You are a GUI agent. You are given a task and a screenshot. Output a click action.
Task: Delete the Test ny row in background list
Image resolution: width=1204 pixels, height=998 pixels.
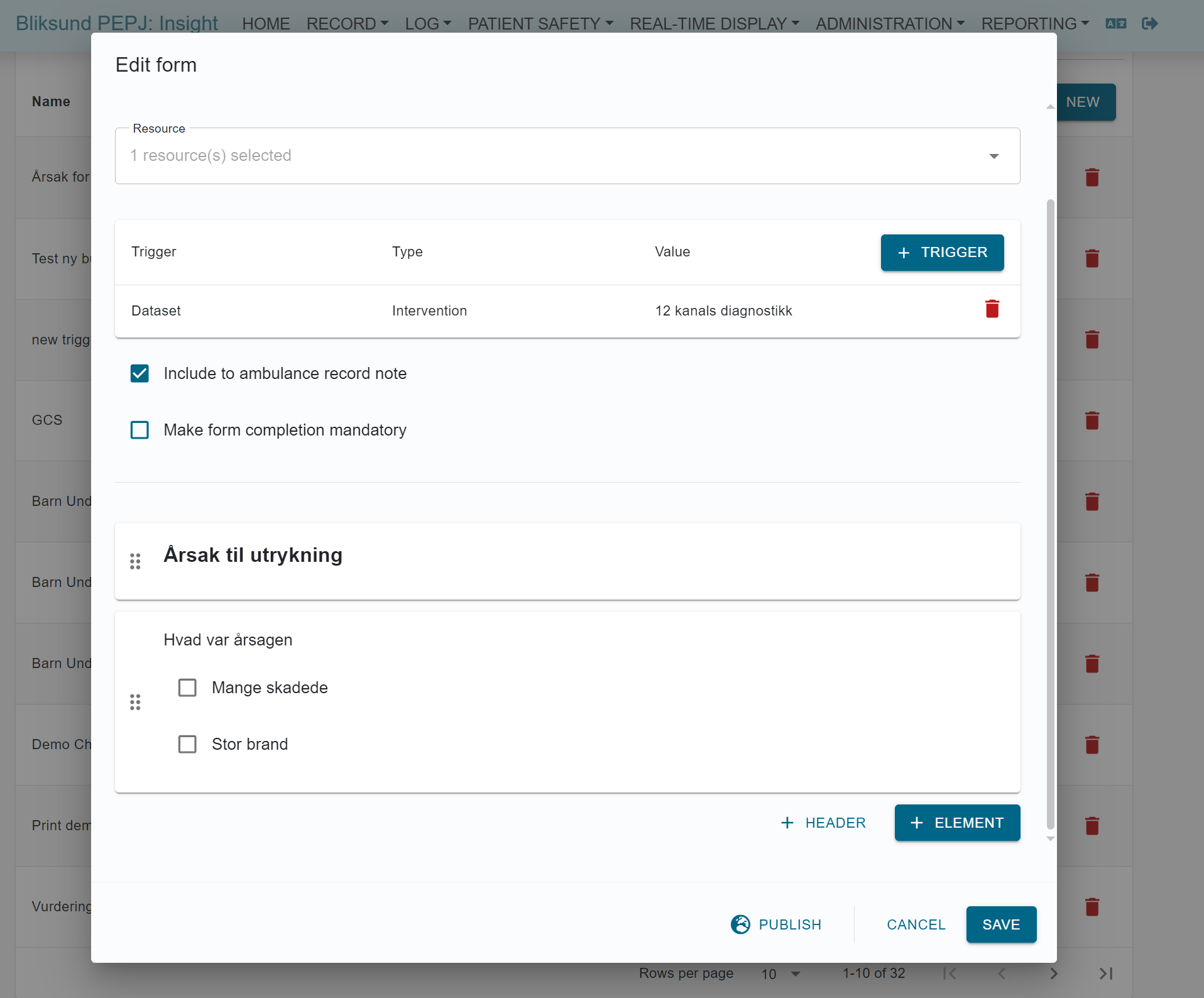[x=1092, y=258]
